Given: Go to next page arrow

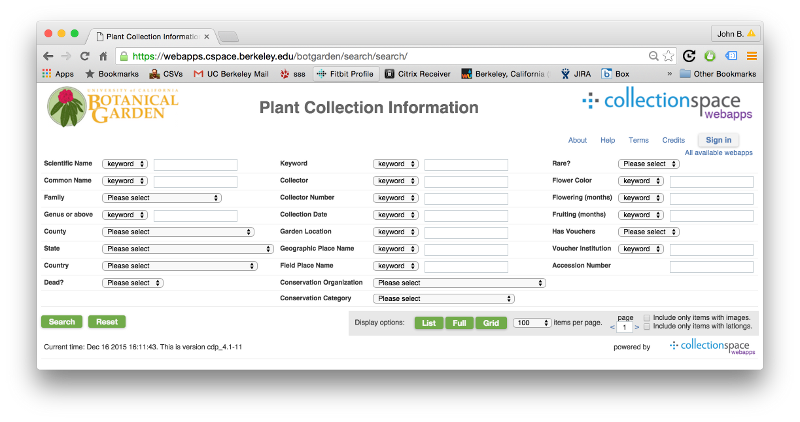Looking at the screenshot, I should 637,328.
